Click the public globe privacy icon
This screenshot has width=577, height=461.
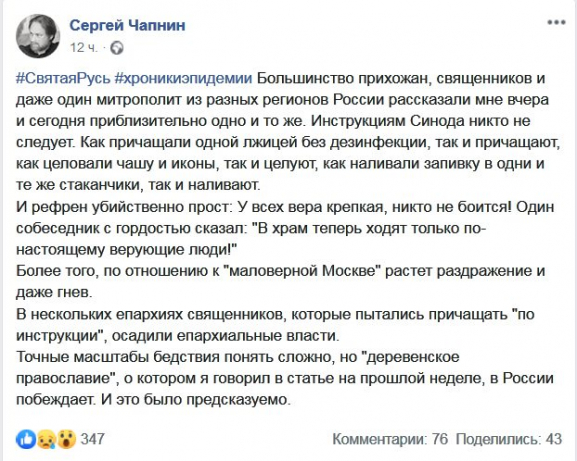coord(117,48)
